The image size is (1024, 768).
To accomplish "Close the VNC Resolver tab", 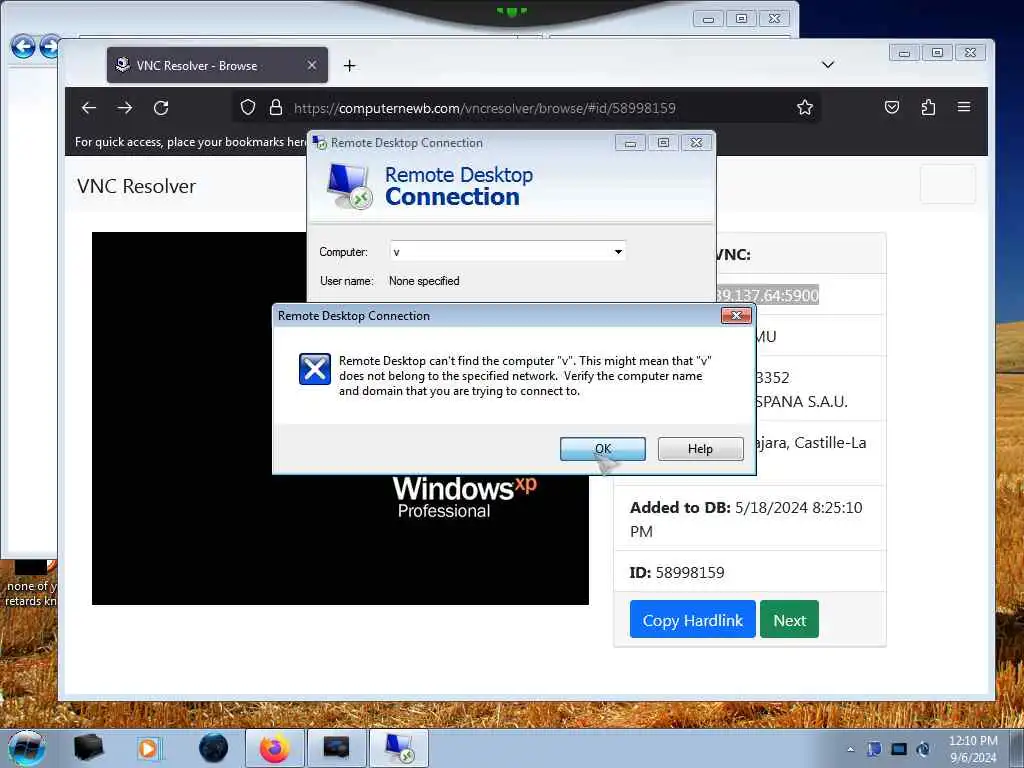I will click(312, 65).
